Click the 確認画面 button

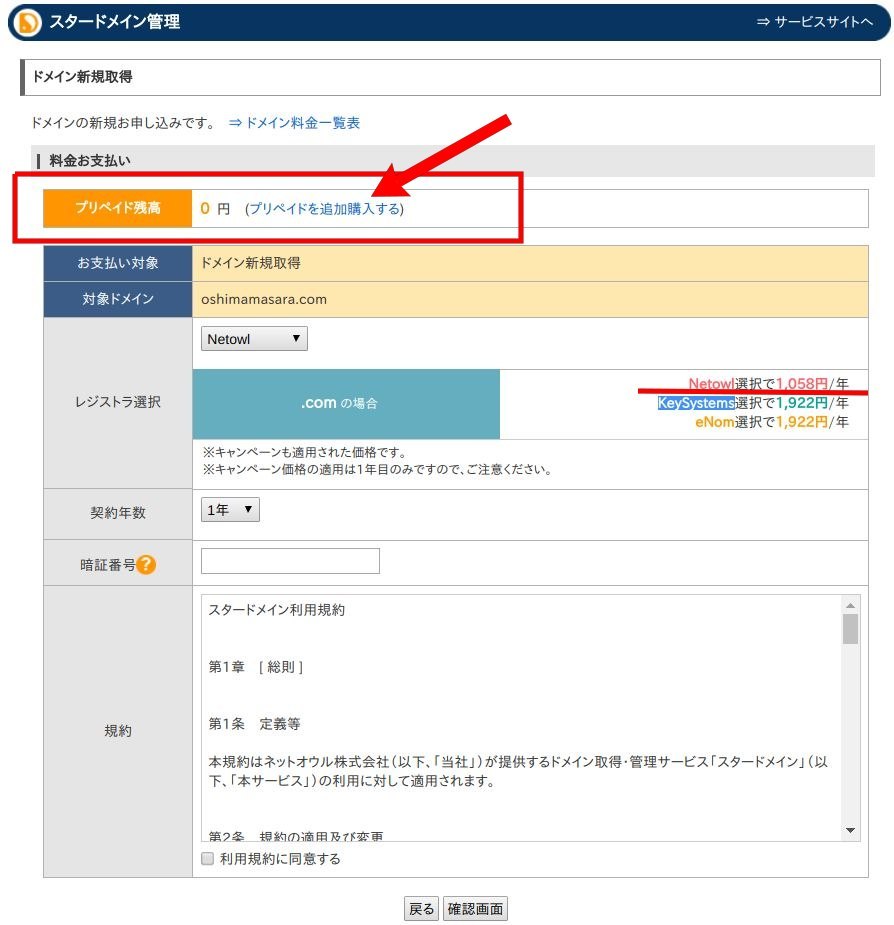[475, 908]
